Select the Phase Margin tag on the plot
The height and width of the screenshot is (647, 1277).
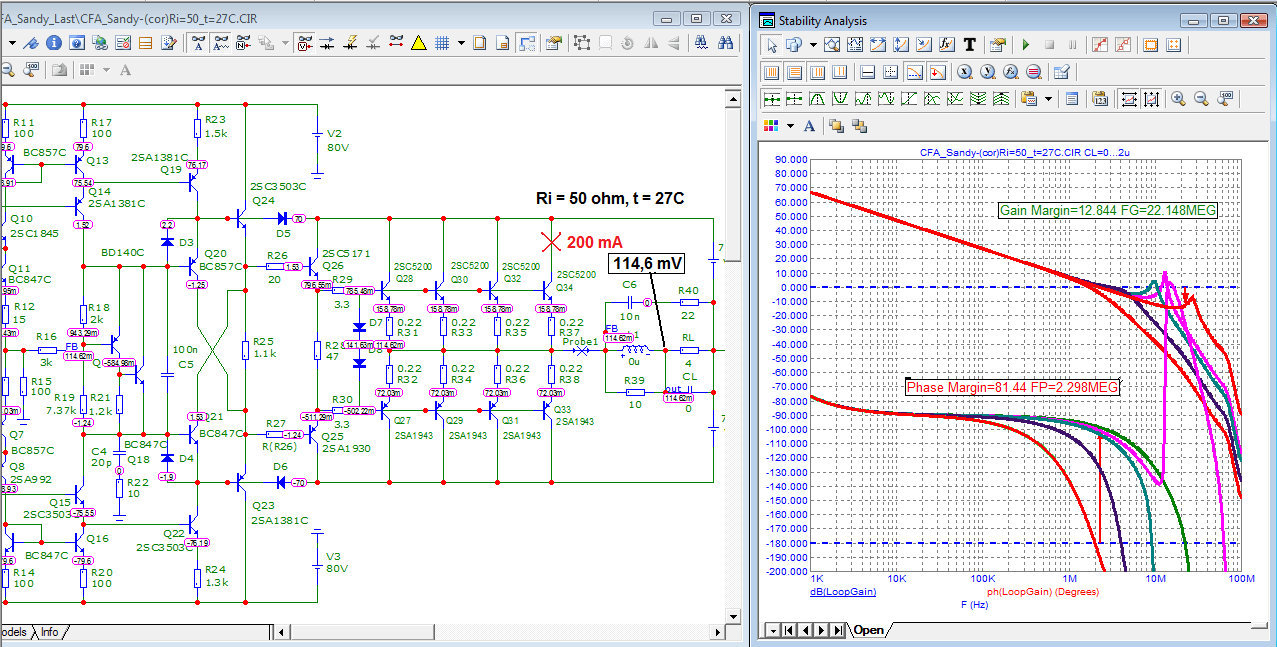(1012, 387)
